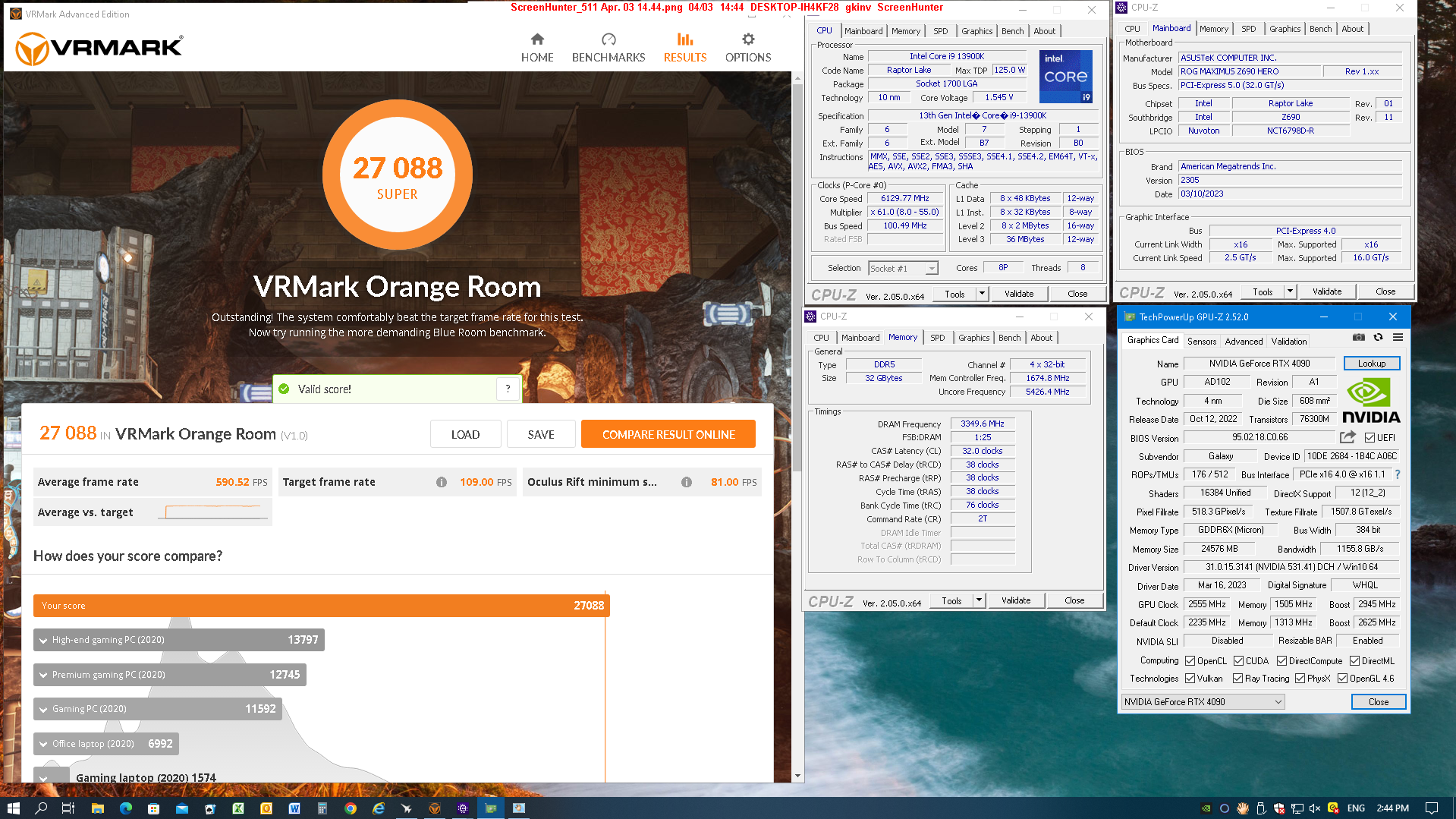
Task: Open GPU selection dropdown in GPU-Z
Action: 1203,702
